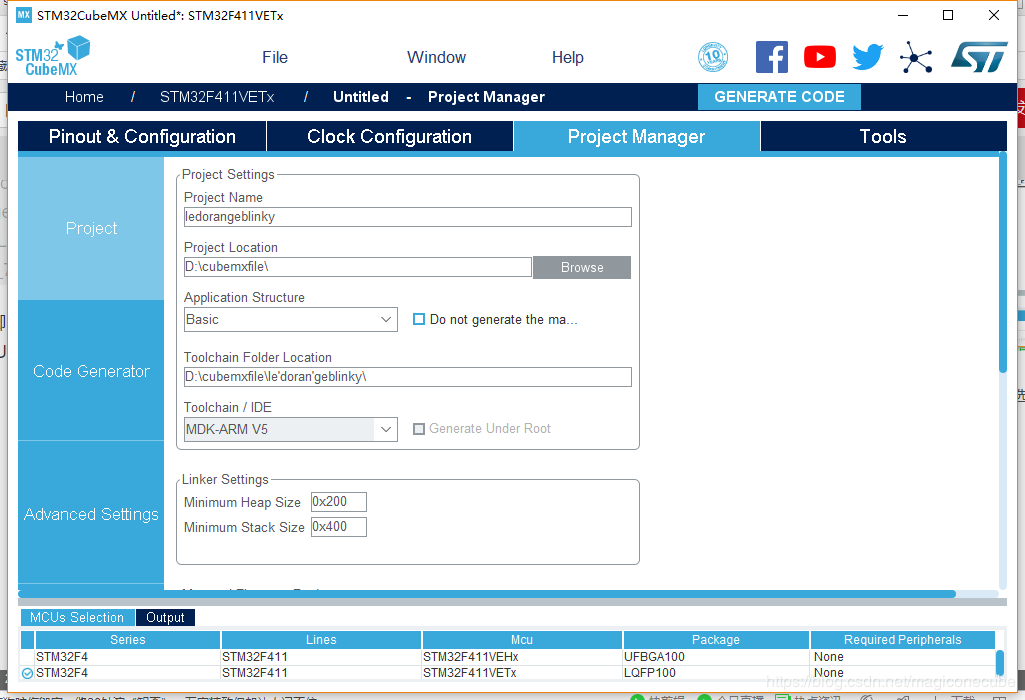Click the STM32F411VETx breadcrumb
Image resolution: width=1025 pixels, height=700 pixels.
[x=217, y=97]
